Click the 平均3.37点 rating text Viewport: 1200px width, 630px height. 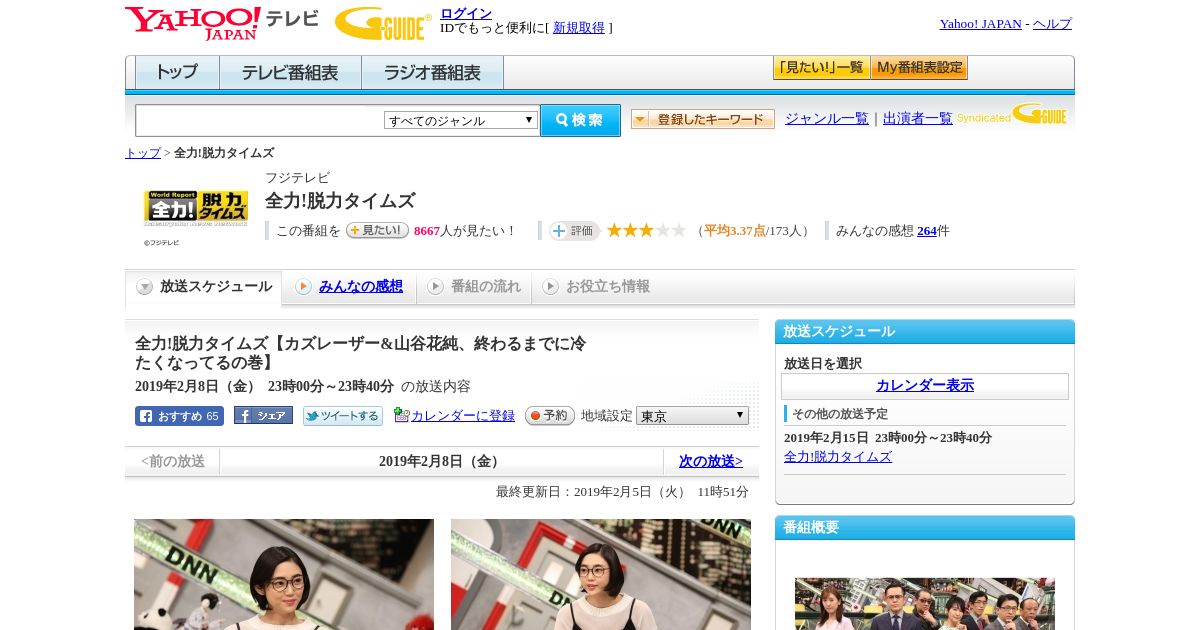[x=735, y=231]
